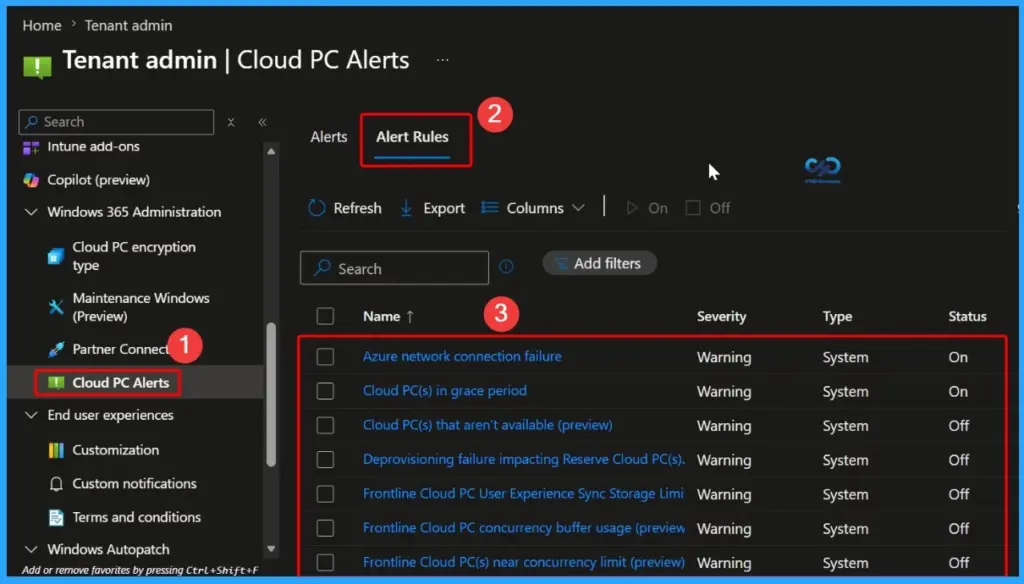This screenshot has width=1024, height=584.
Task: Click the Partner Connectors plug icon
Action: pyautogui.click(x=56, y=349)
